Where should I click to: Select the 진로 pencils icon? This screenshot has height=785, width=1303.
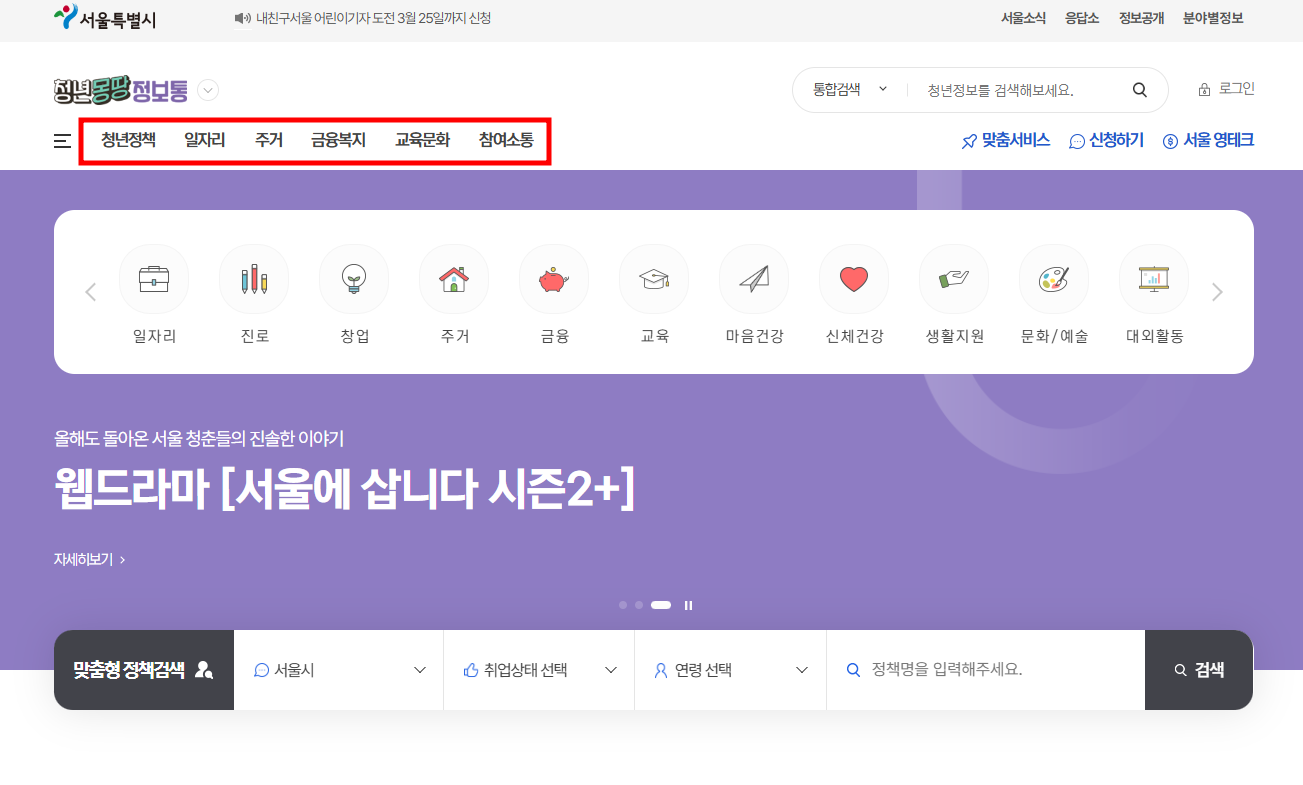pos(254,279)
